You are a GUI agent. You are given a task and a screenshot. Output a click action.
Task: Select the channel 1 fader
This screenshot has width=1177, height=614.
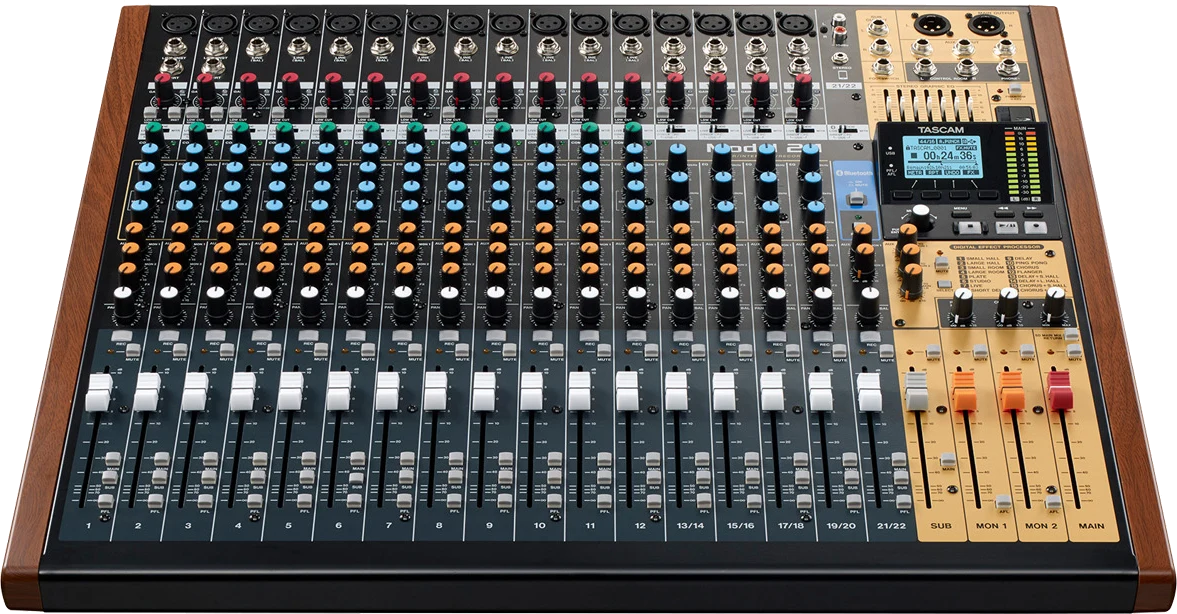98,391
